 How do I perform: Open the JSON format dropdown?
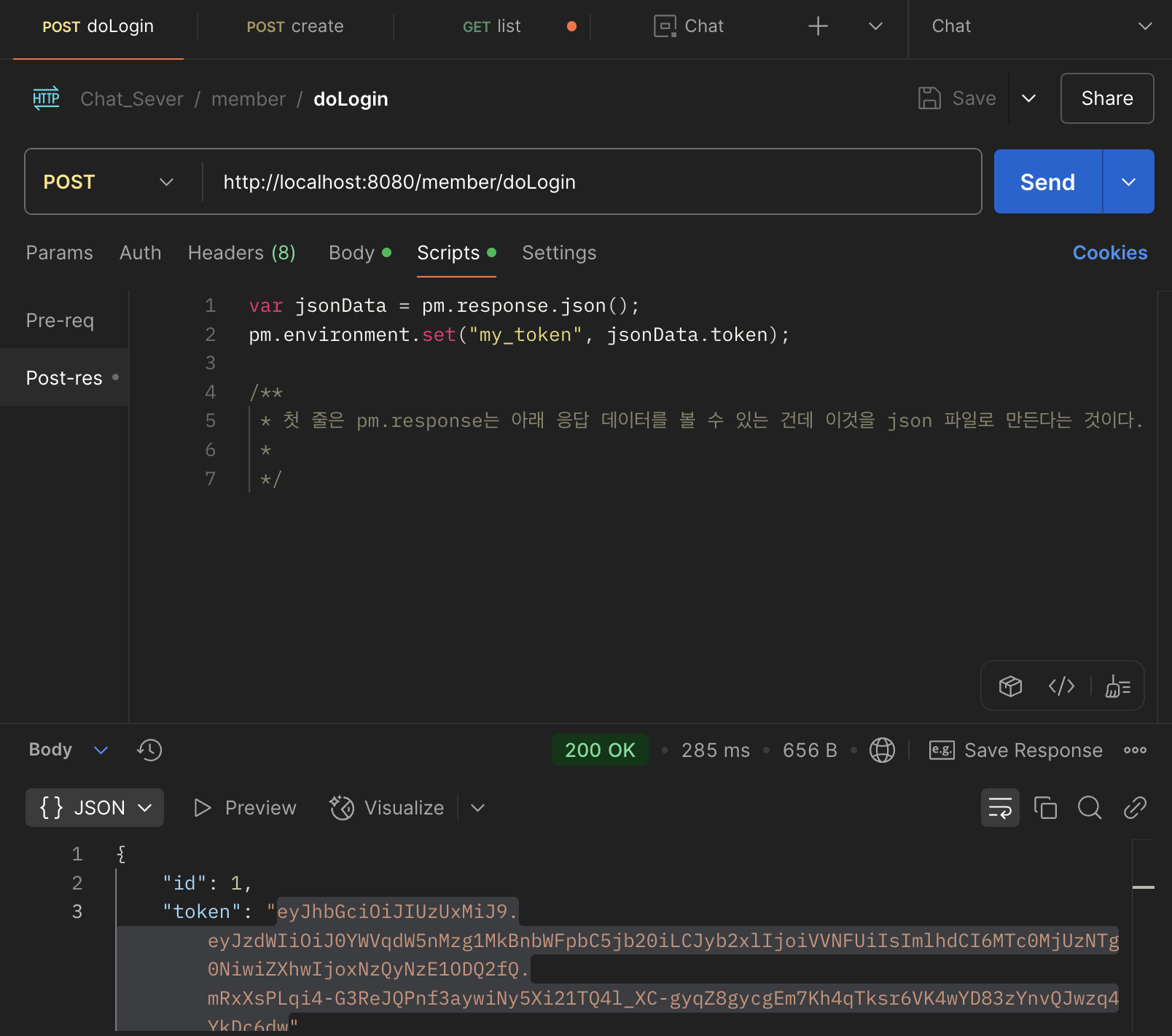(x=95, y=807)
